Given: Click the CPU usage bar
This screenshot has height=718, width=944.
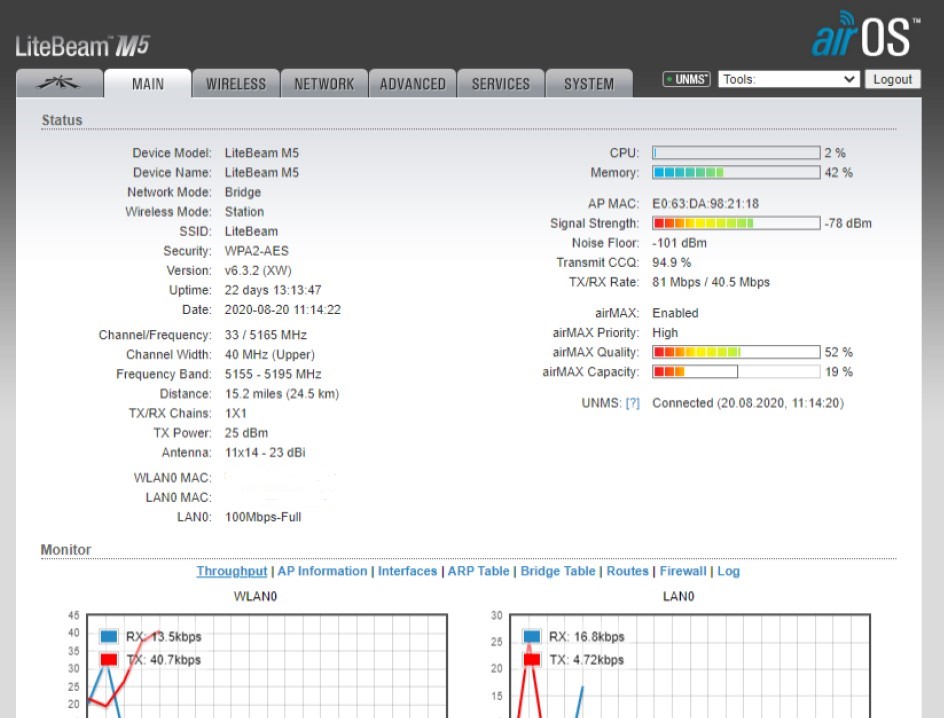Looking at the screenshot, I should (736, 153).
